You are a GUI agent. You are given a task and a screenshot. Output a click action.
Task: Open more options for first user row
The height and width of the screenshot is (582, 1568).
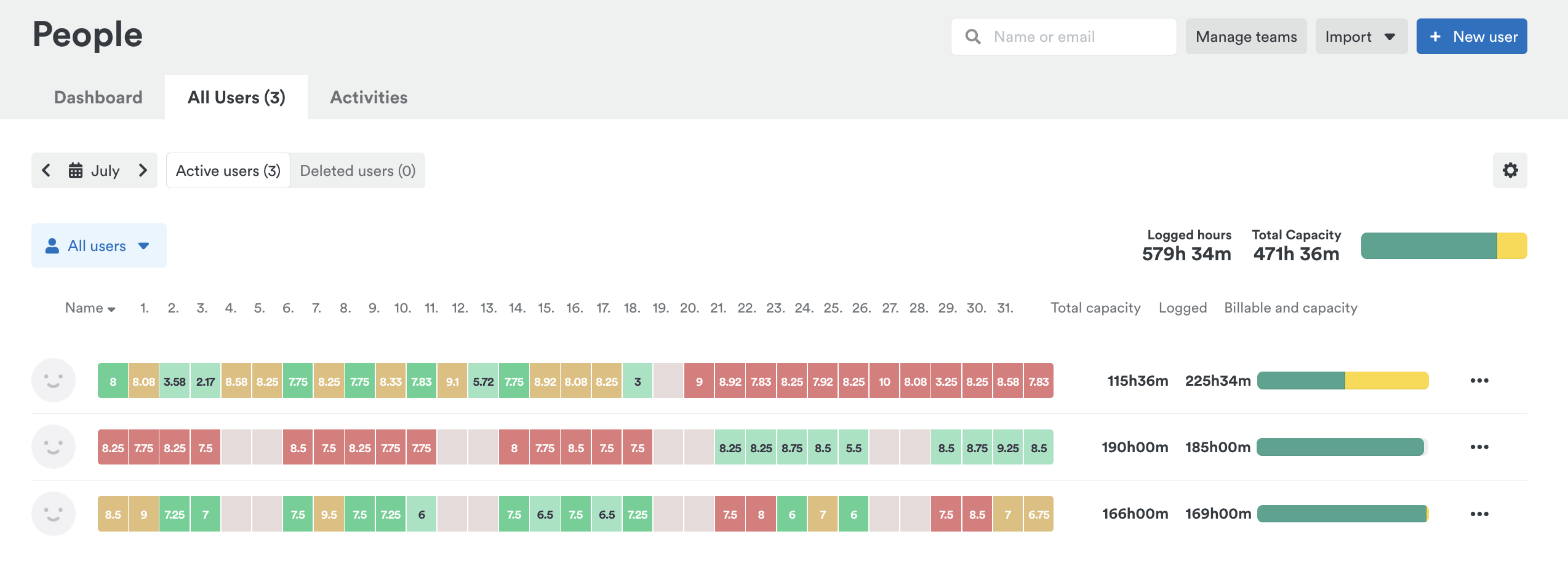(1479, 381)
